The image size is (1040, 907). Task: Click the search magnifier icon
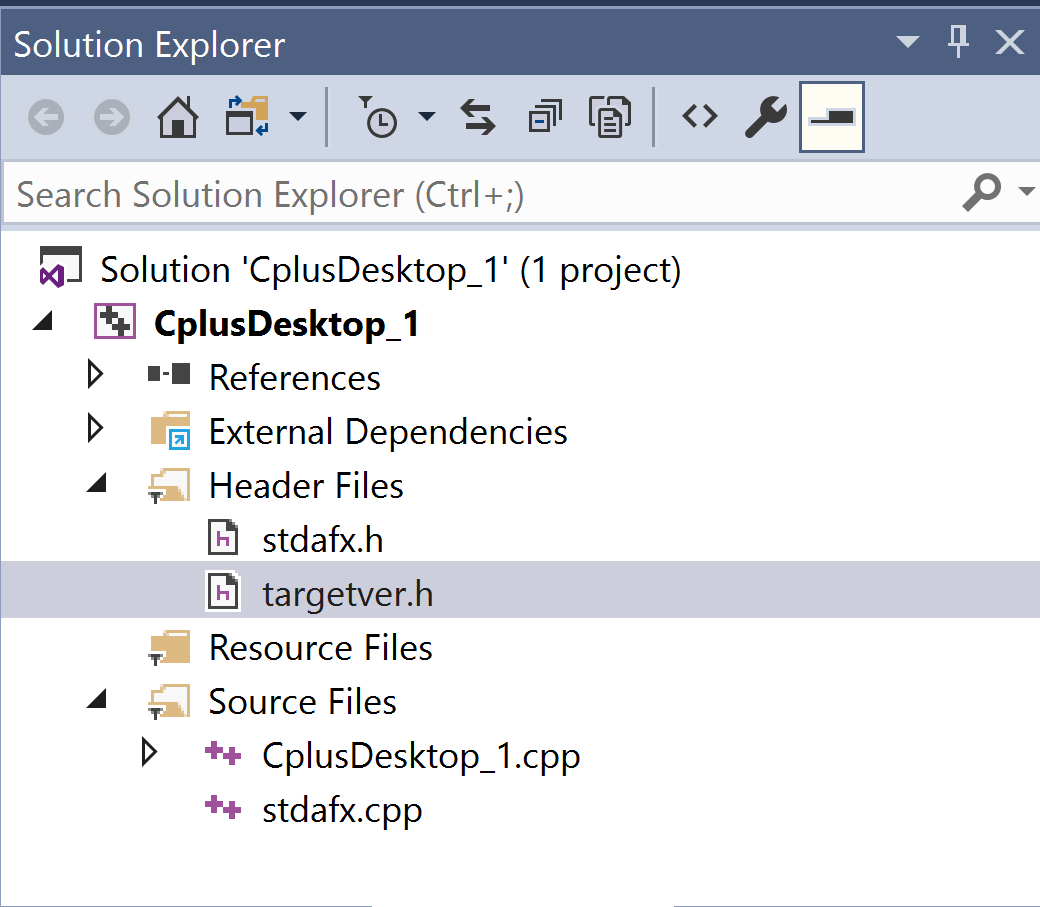pos(983,192)
